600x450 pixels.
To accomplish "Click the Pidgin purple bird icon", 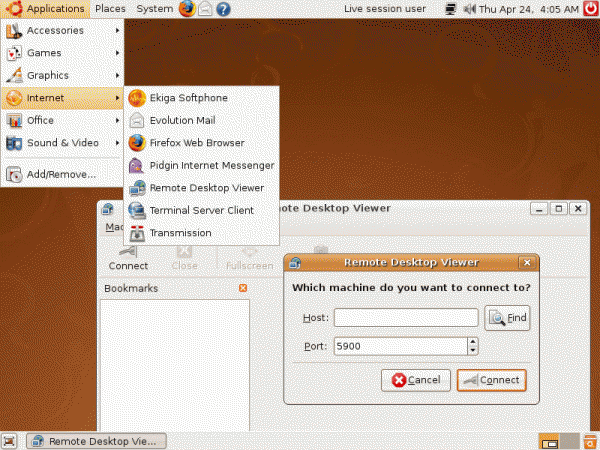I will 136,165.
